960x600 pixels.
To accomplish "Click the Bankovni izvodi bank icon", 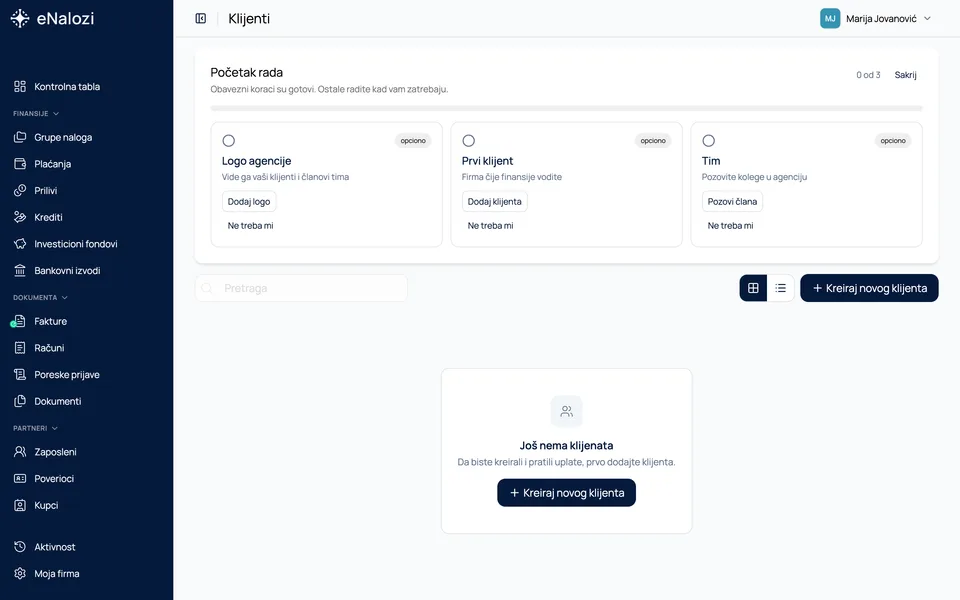I will pos(20,270).
